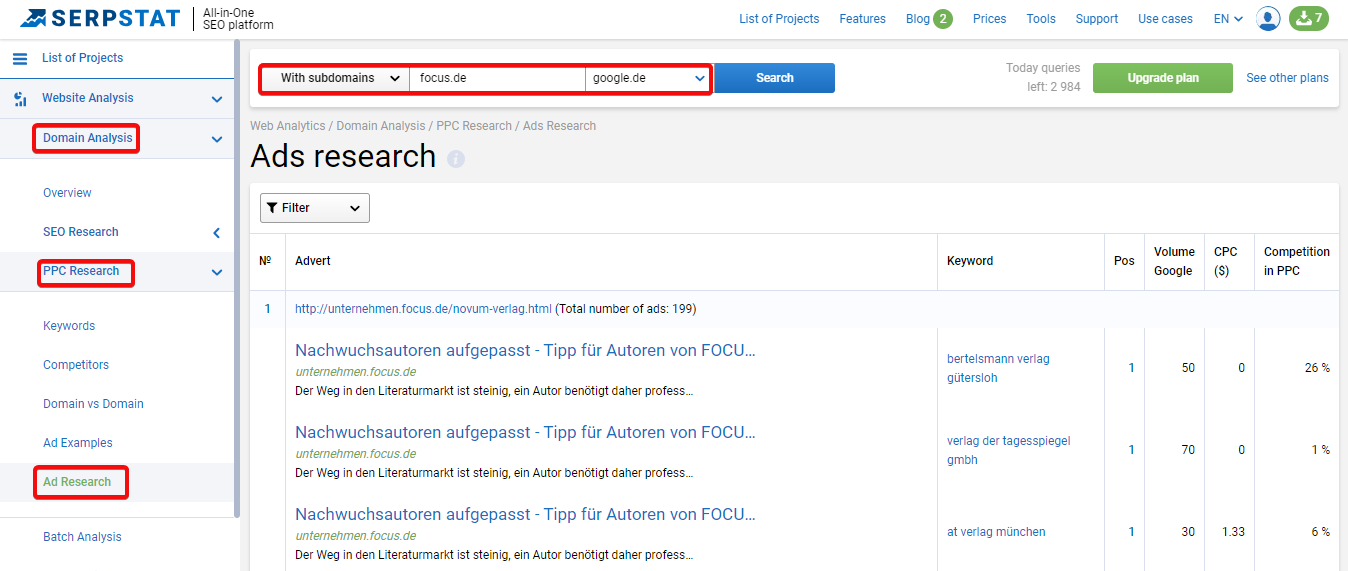This screenshot has width=1348, height=571.
Task: Click Web Analytics breadcrumb
Action: pyautogui.click(x=288, y=126)
